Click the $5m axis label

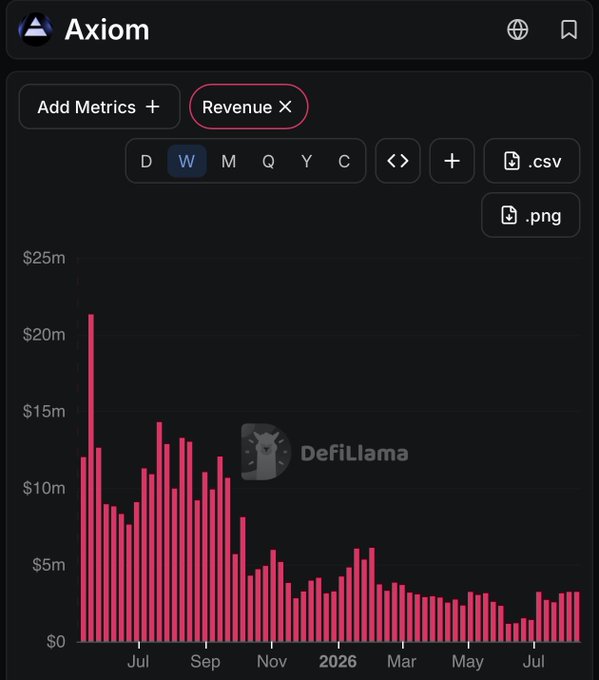click(x=49, y=565)
